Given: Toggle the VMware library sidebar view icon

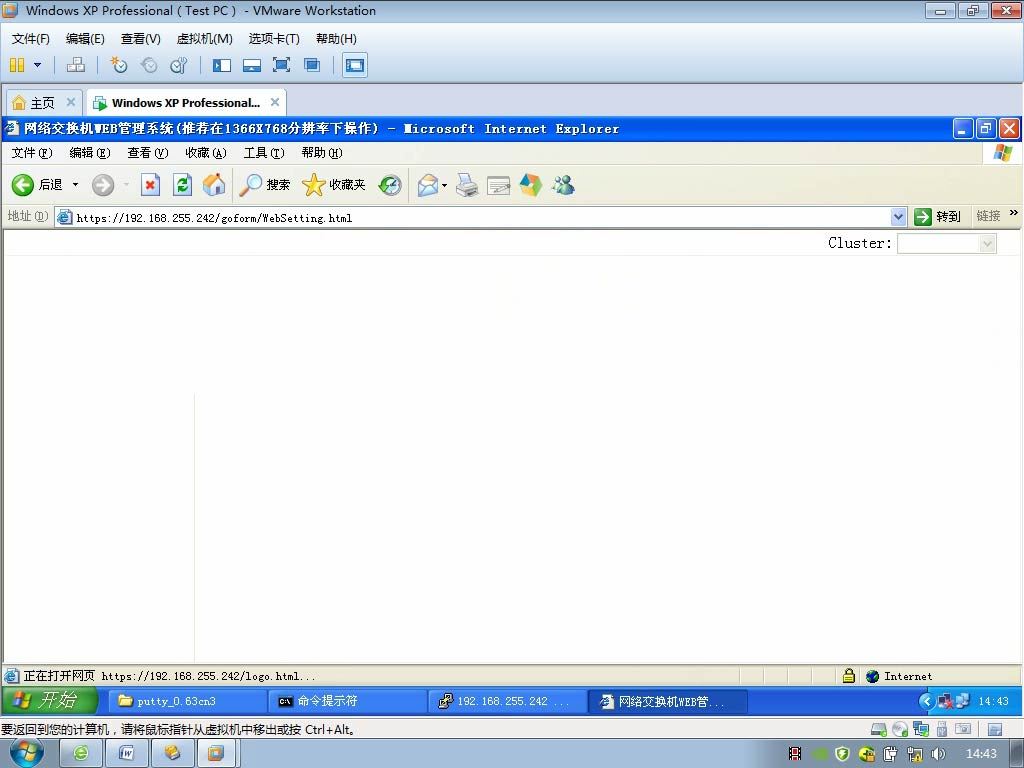Looking at the screenshot, I should tap(222, 65).
